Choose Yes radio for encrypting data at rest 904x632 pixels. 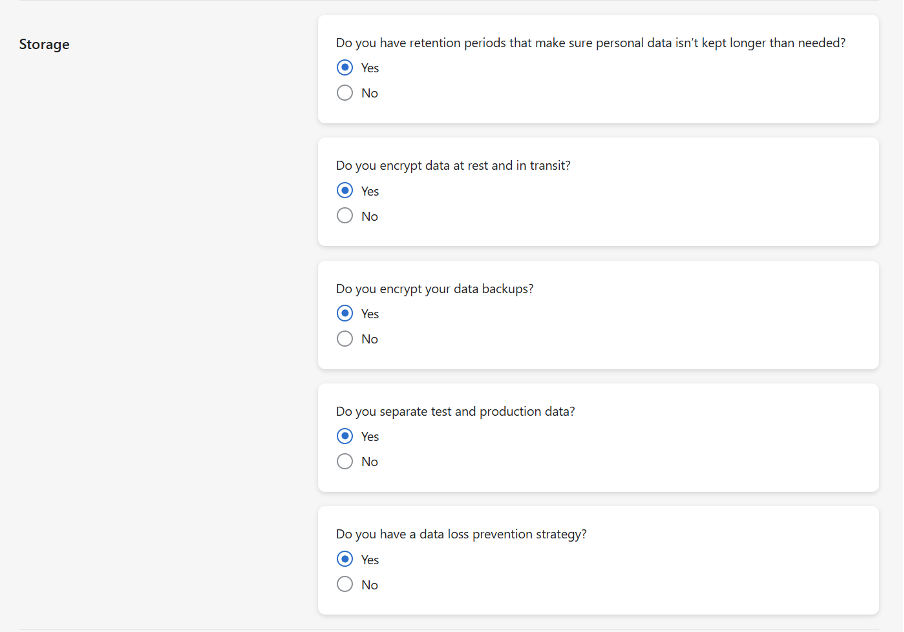coord(345,191)
